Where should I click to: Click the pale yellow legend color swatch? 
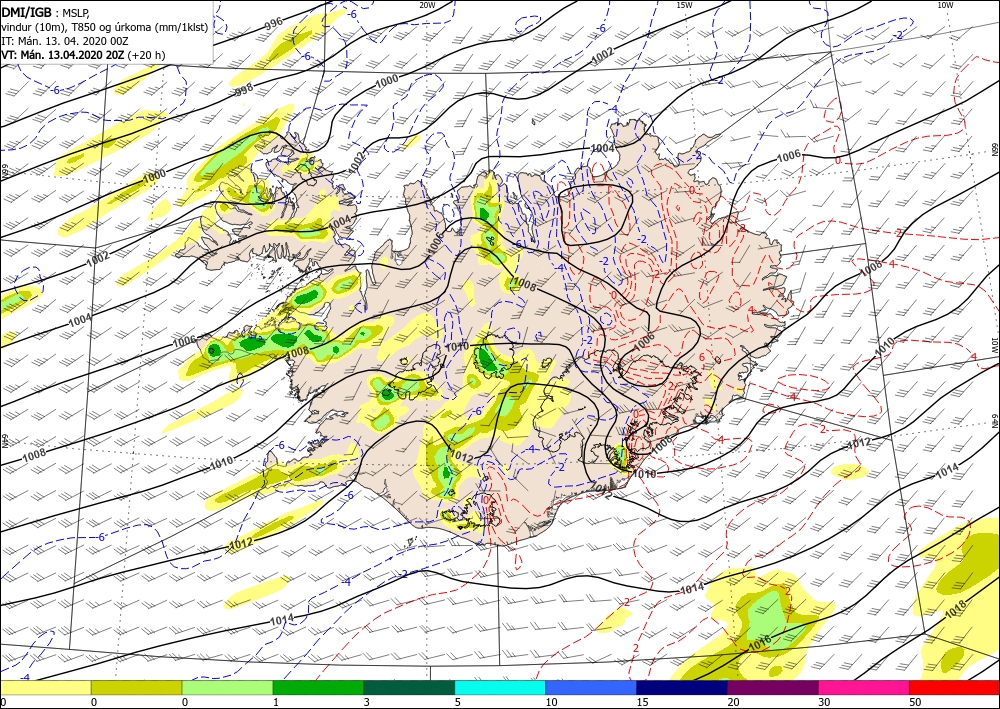(x=45, y=687)
